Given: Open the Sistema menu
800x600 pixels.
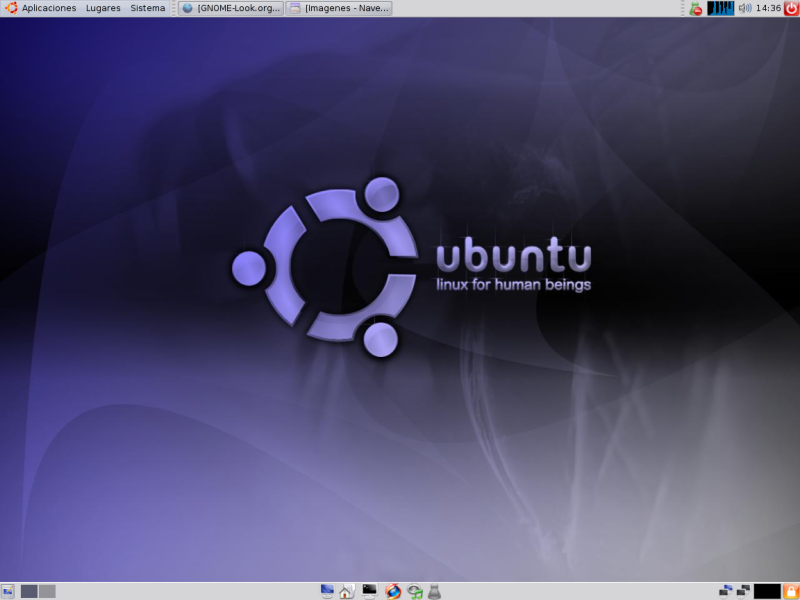Looking at the screenshot, I should pyautogui.click(x=147, y=8).
